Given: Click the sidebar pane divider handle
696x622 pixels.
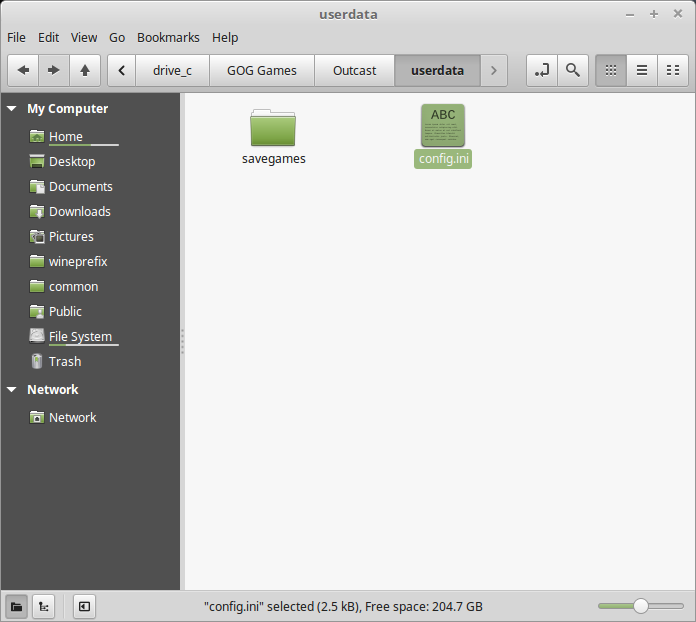Looking at the screenshot, I should (182, 341).
